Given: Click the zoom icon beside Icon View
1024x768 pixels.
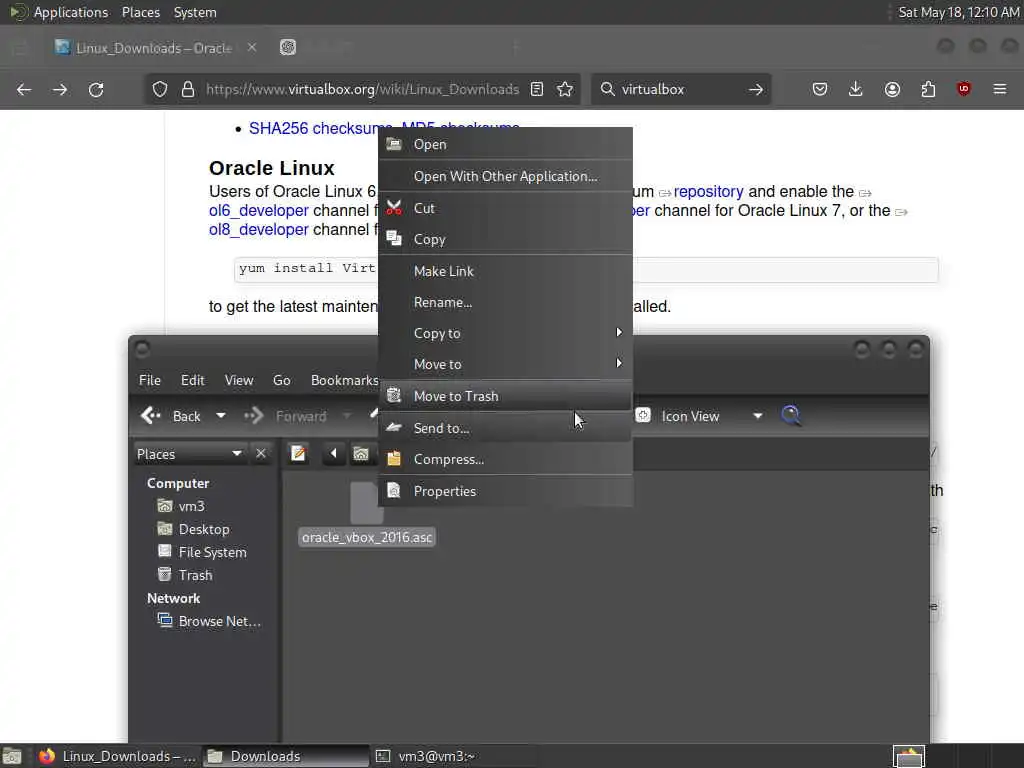Looking at the screenshot, I should click(643, 415).
